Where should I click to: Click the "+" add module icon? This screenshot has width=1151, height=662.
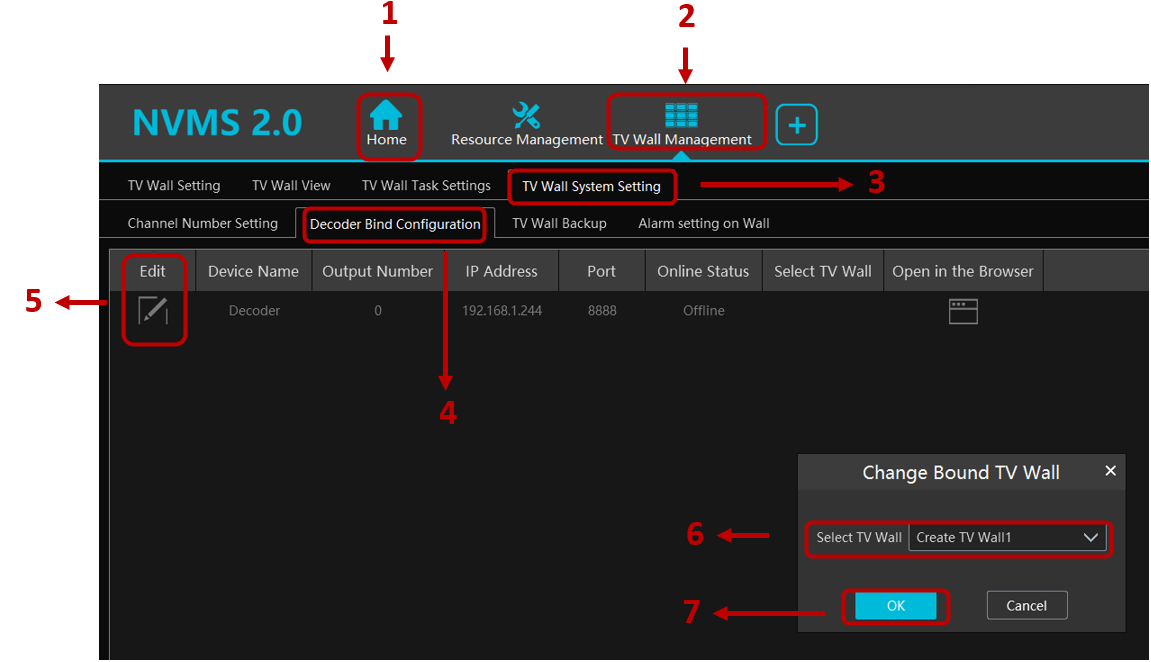pyautogui.click(x=796, y=124)
